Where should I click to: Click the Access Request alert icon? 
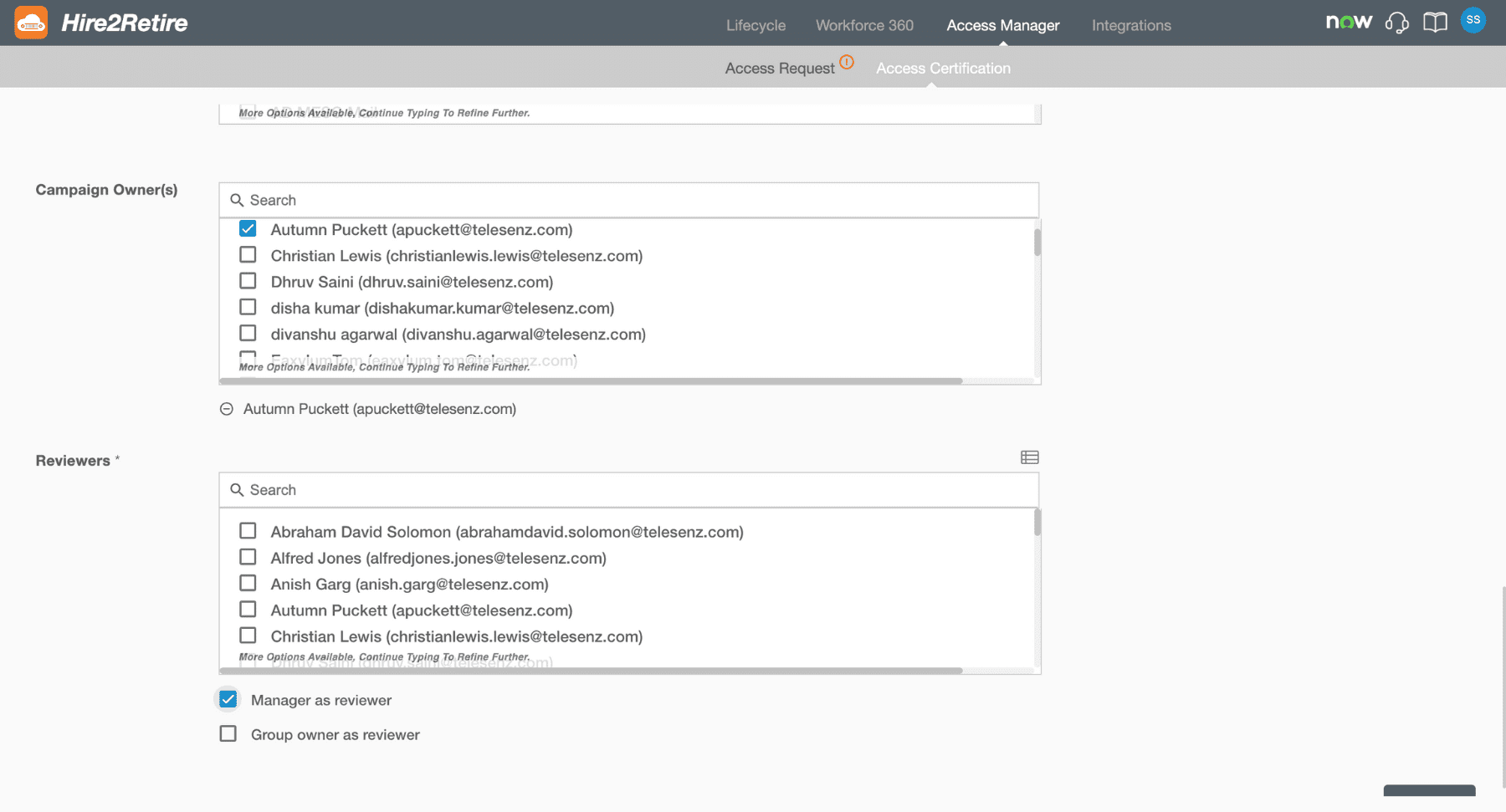(847, 62)
